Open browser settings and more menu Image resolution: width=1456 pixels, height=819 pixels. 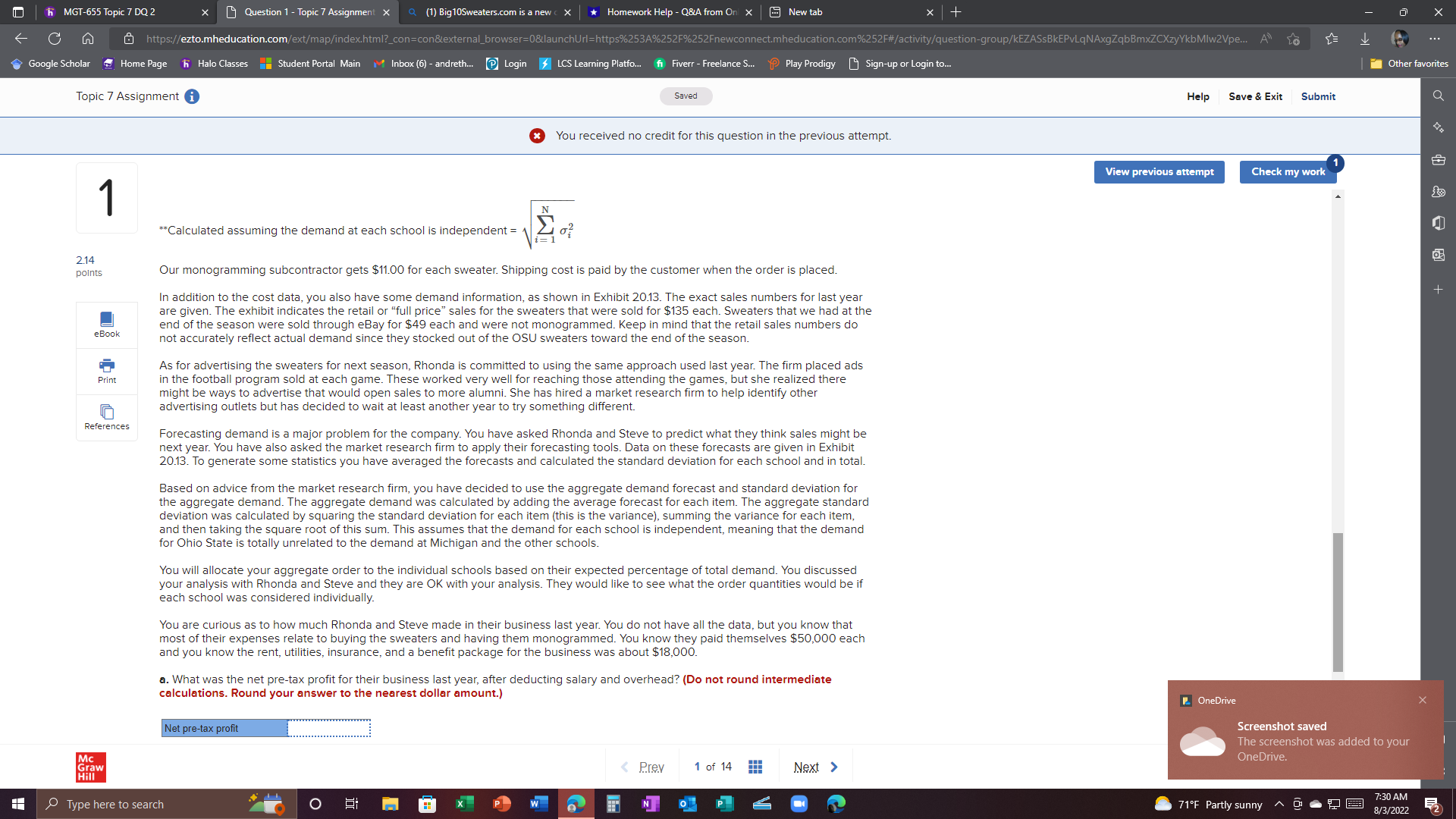click(x=1434, y=39)
